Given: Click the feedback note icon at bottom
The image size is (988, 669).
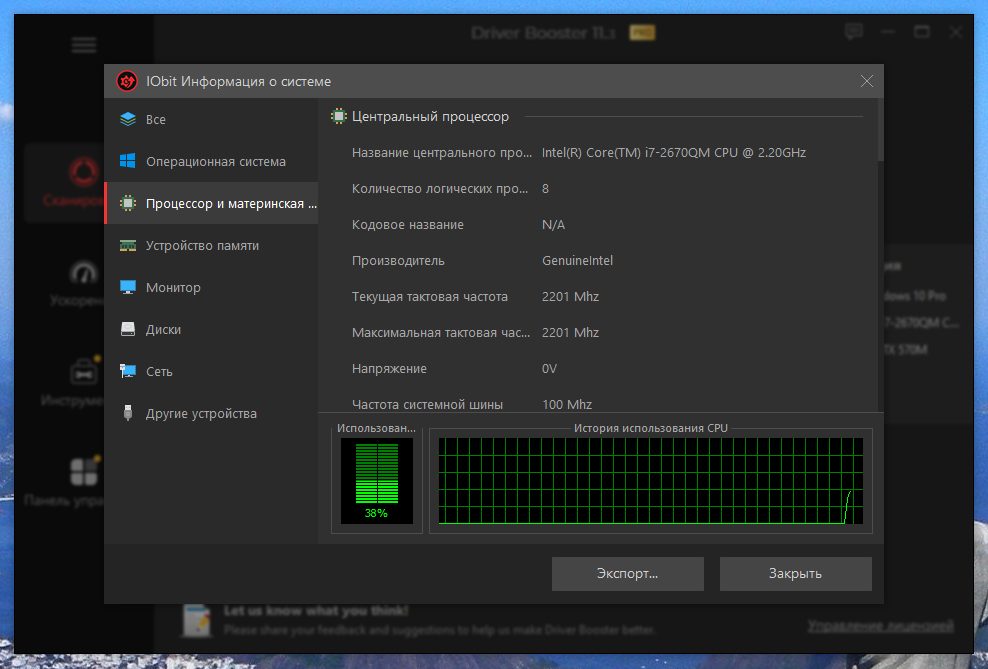Looking at the screenshot, I should [197, 620].
